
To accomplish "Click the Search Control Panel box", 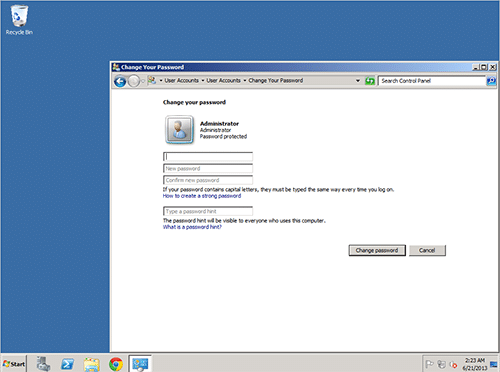I will pyautogui.click(x=432, y=81).
